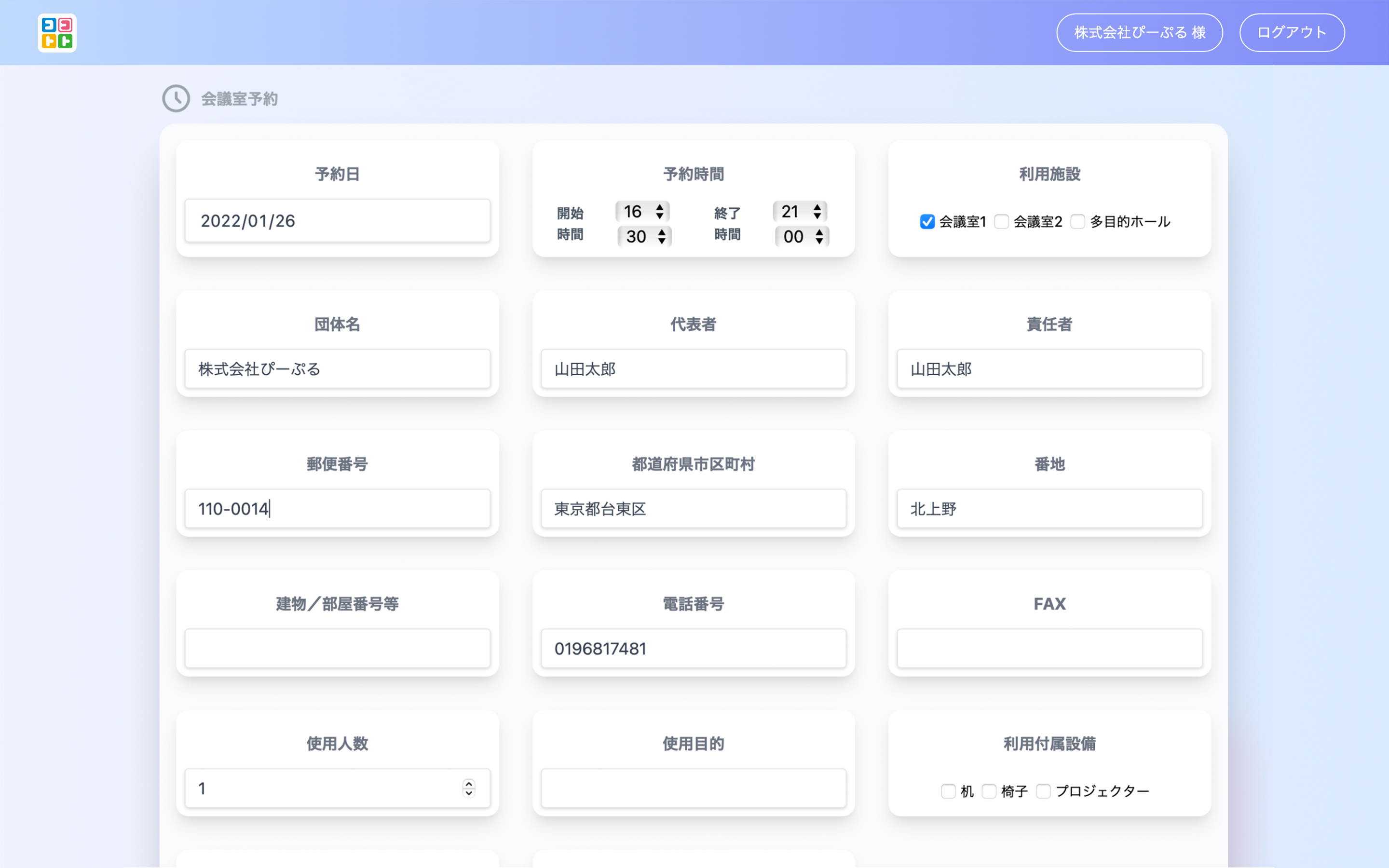Open the end minute dropdown showing 00

pos(802,236)
